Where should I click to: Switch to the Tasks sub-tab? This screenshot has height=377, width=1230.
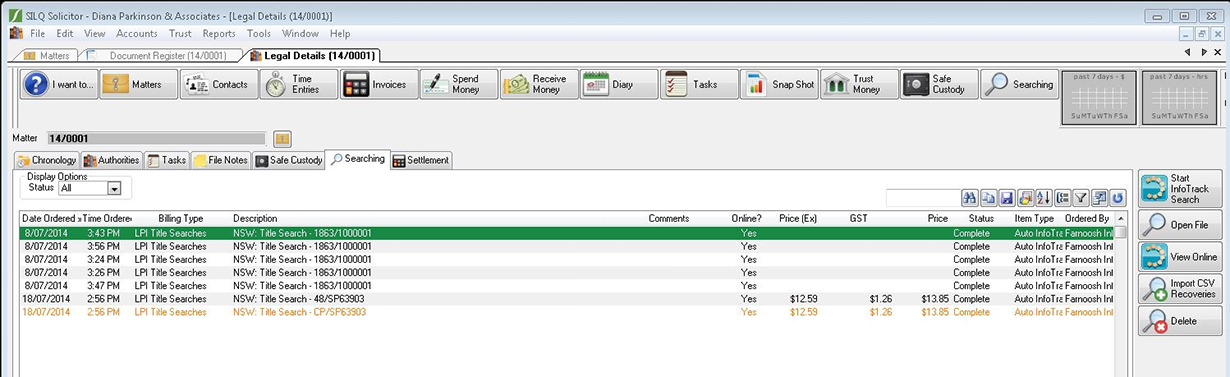click(167, 160)
